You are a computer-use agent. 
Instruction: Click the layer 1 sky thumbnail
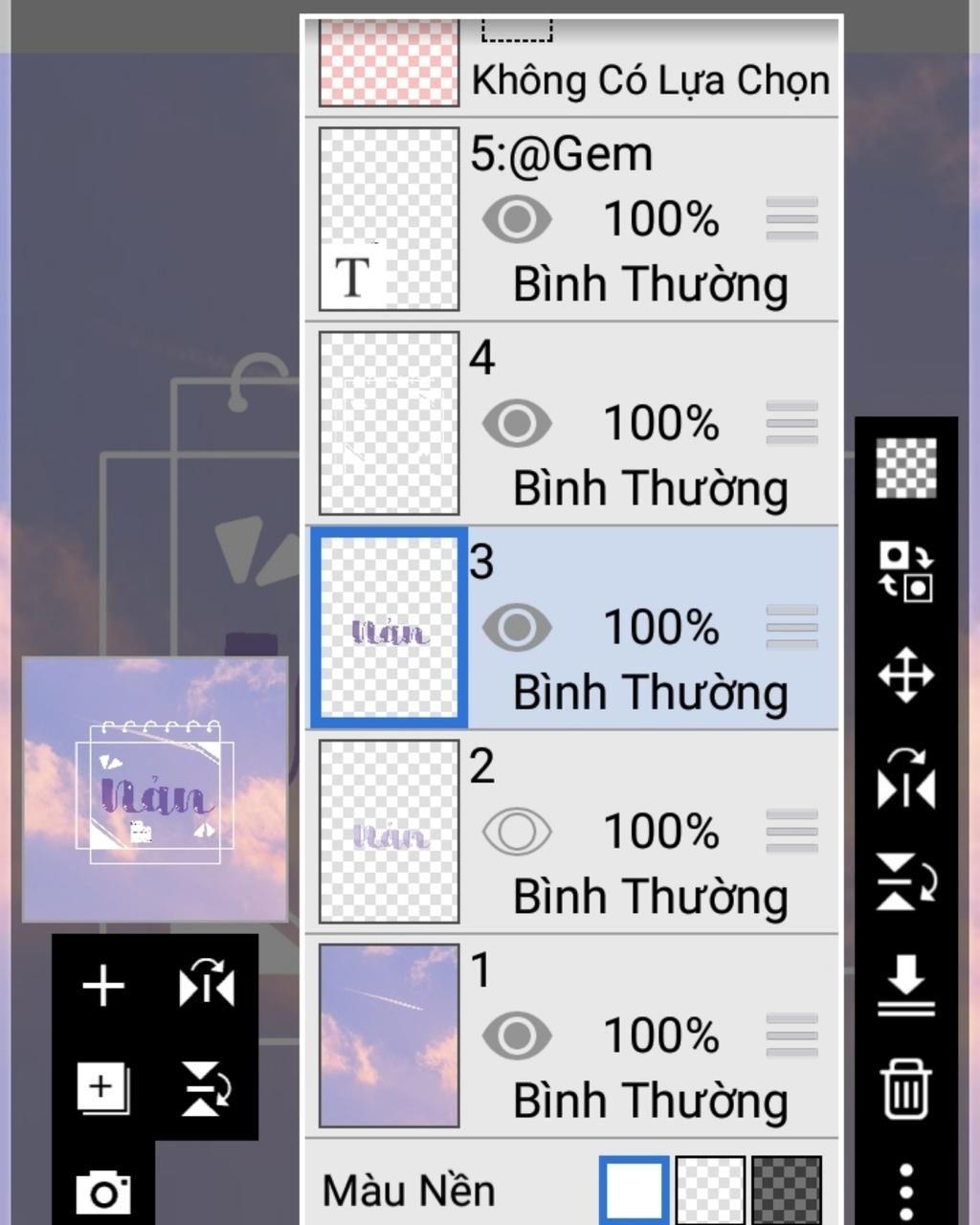click(389, 1036)
